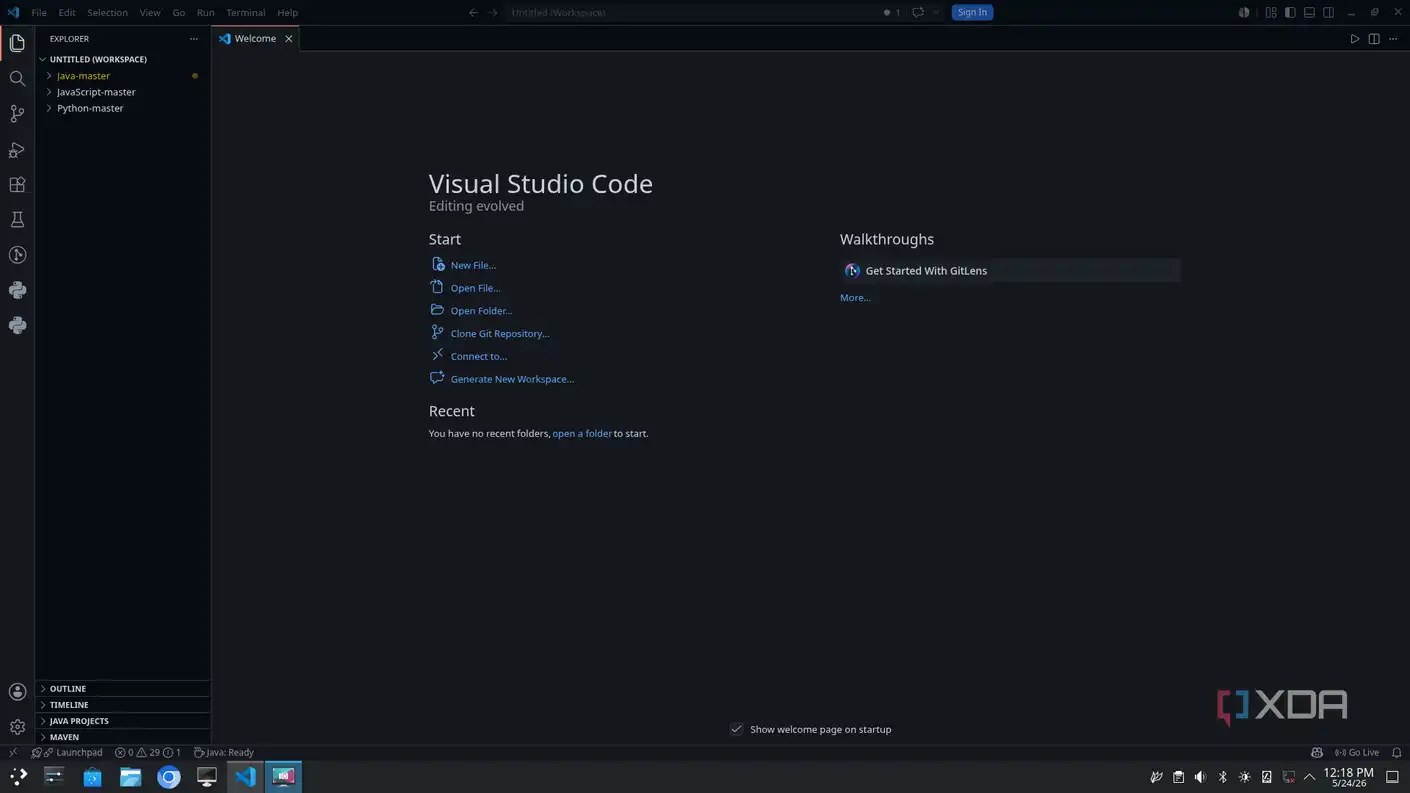This screenshot has height=793, width=1410.
Task: Open the volume icon in the system tray
Action: point(1200,777)
